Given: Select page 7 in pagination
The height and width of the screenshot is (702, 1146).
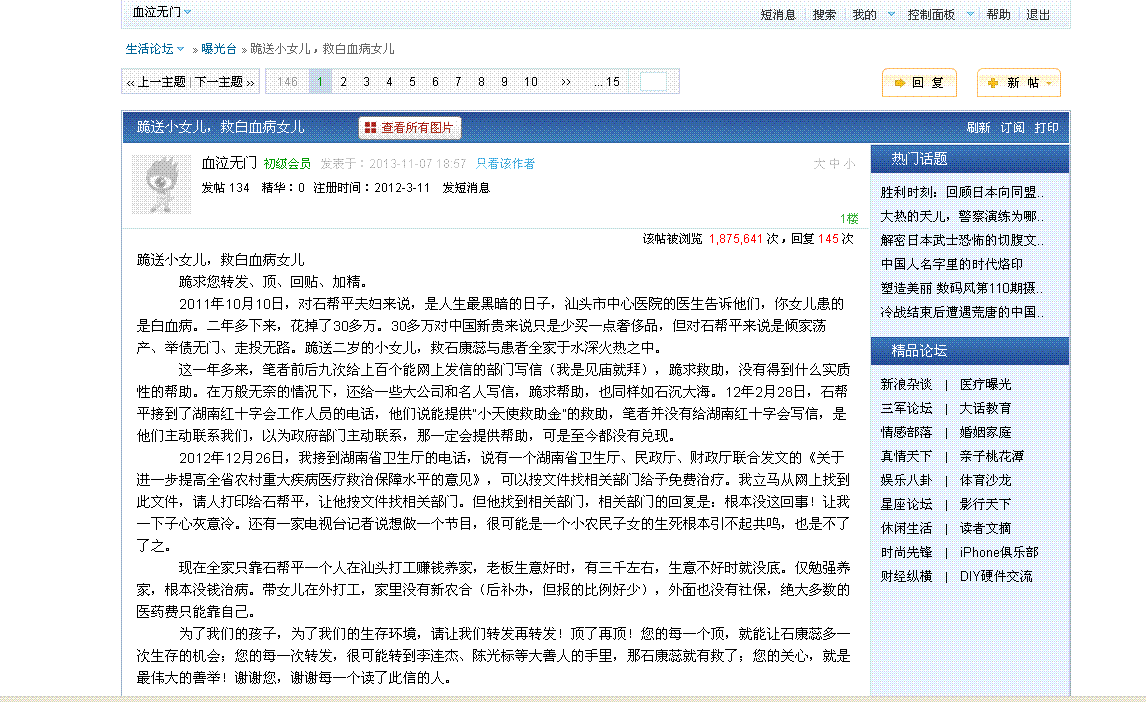Looking at the screenshot, I should click(458, 82).
